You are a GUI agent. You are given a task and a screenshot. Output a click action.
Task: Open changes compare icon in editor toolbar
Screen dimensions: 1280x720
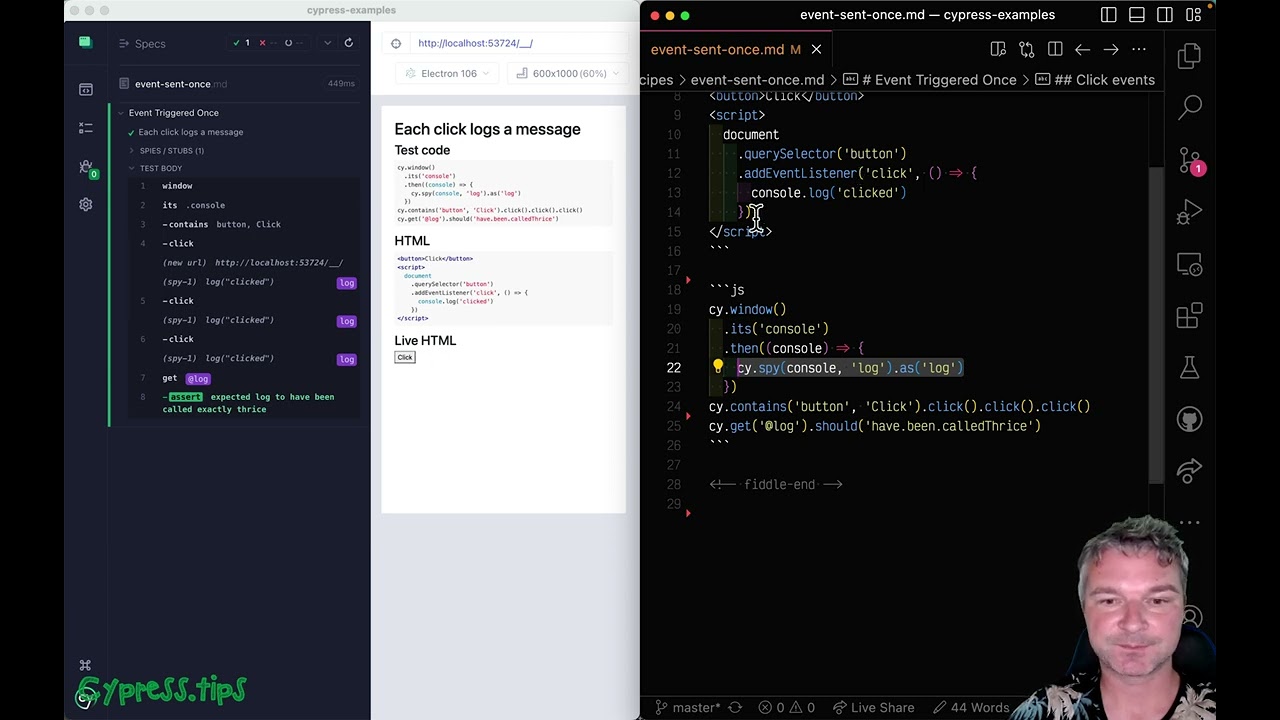(1026, 49)
